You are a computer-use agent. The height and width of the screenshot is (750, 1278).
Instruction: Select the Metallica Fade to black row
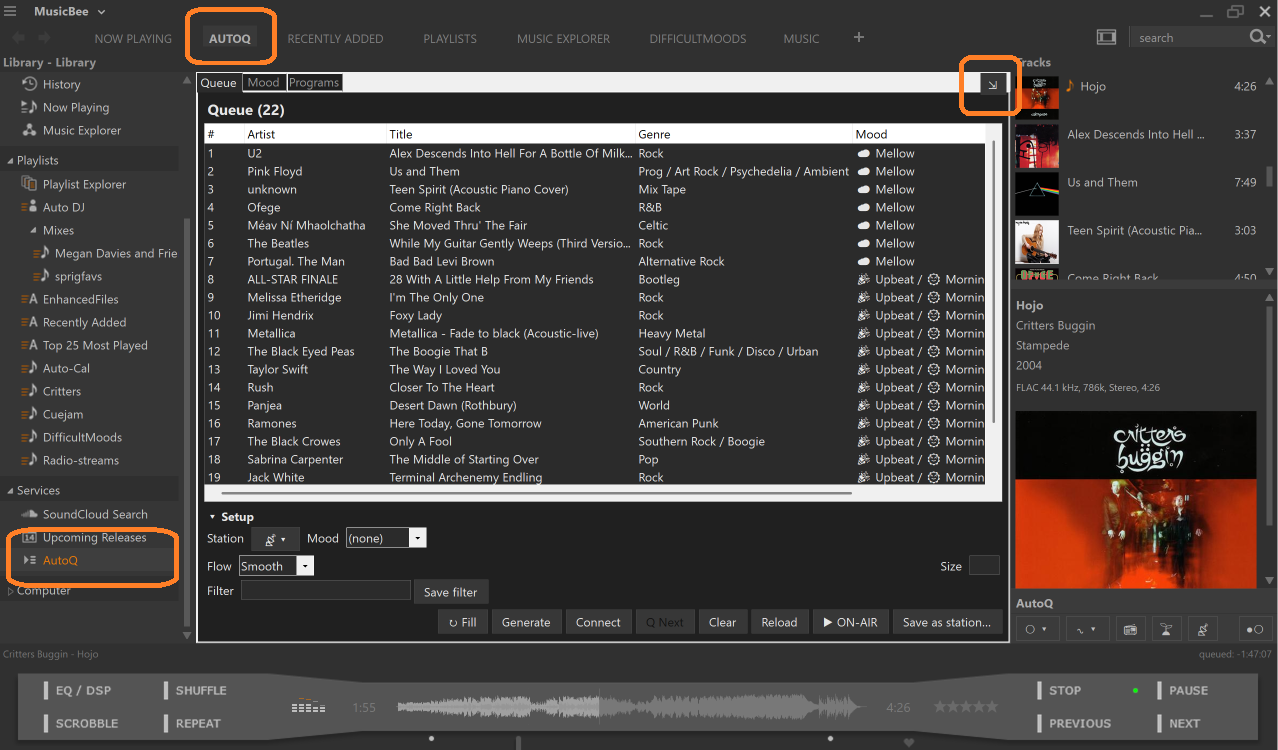[595, 333]
